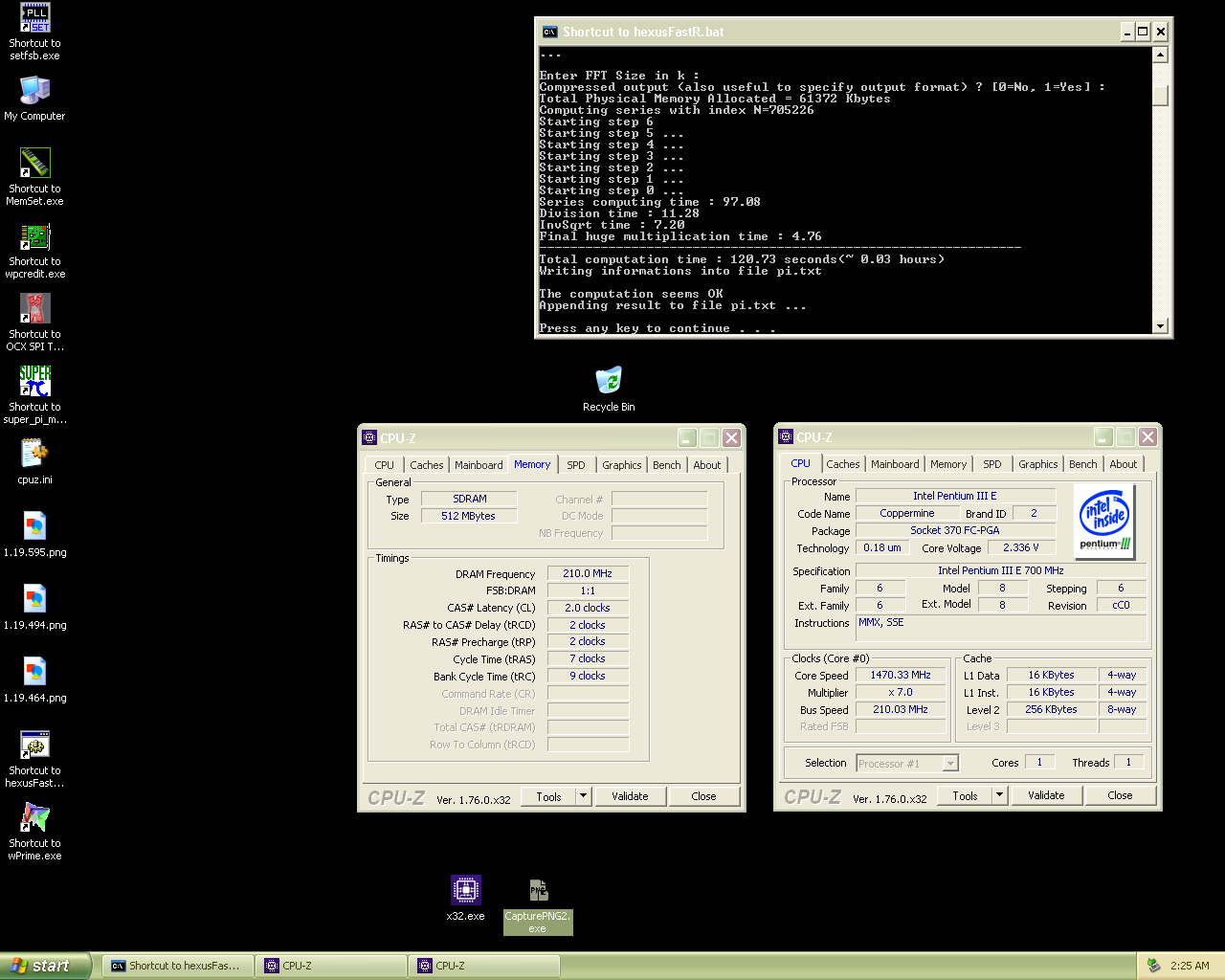
Task: Click Validate in right CPU-Z window
Action: coord(1046,795)
